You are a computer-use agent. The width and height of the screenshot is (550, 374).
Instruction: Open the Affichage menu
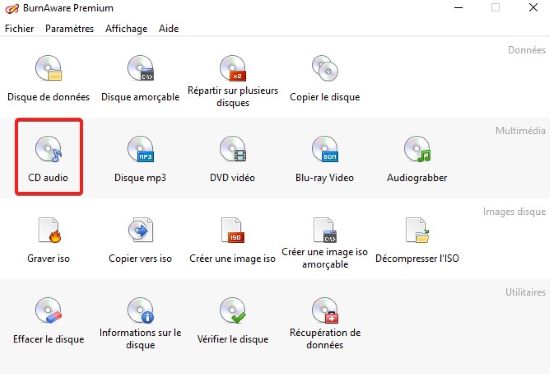click(126, 28)
